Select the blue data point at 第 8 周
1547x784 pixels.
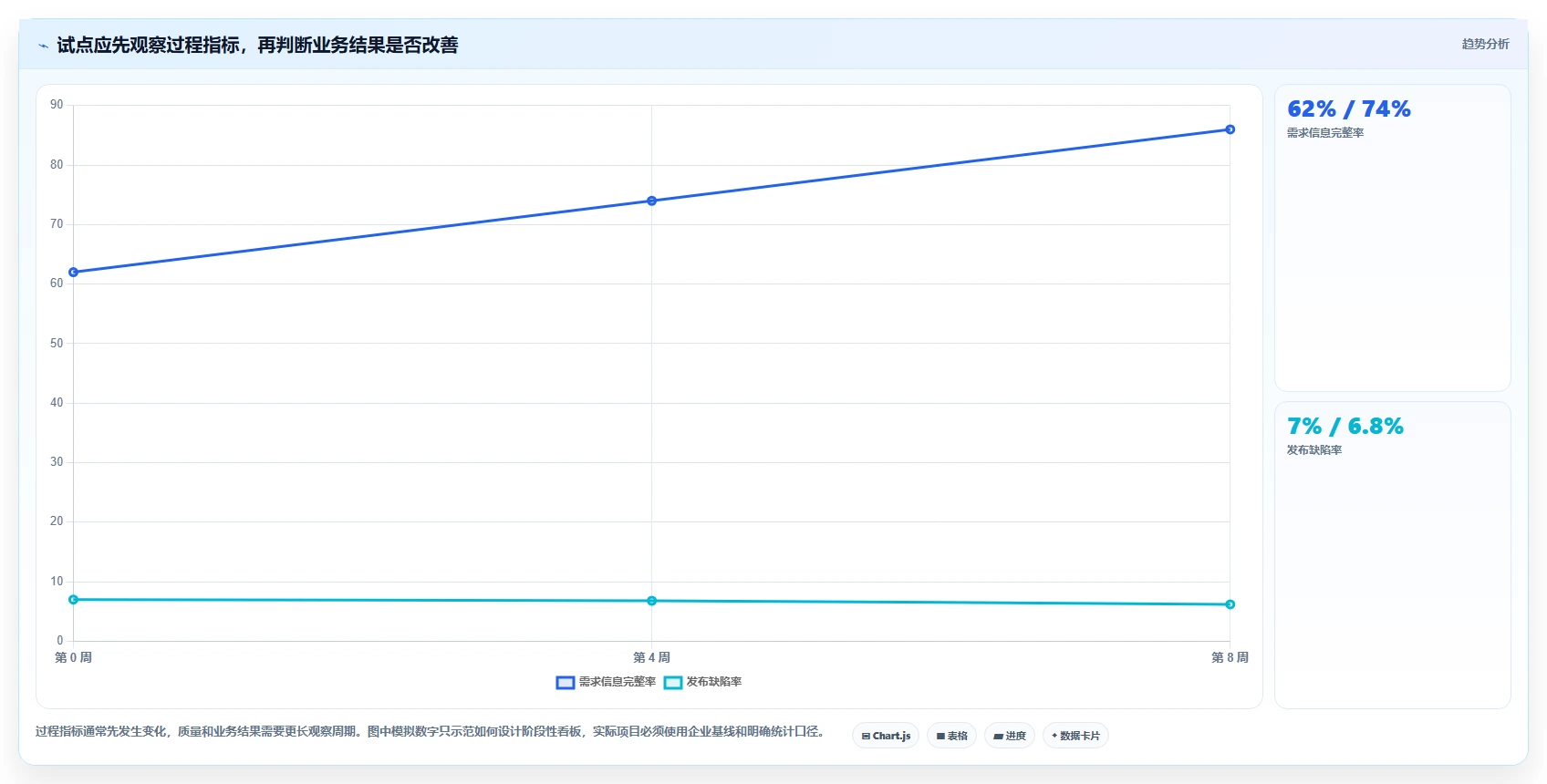(1230, 129)
